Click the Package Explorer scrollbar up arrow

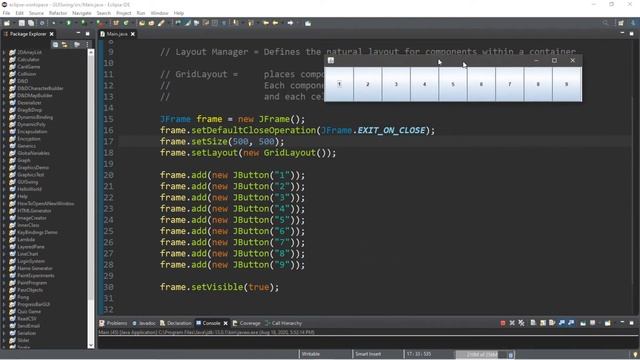(x=91, y=52)
